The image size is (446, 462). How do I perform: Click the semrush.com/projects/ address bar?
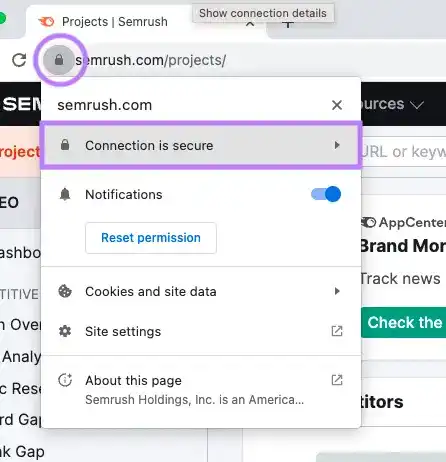pyautogui.click(x=151, y=60)
